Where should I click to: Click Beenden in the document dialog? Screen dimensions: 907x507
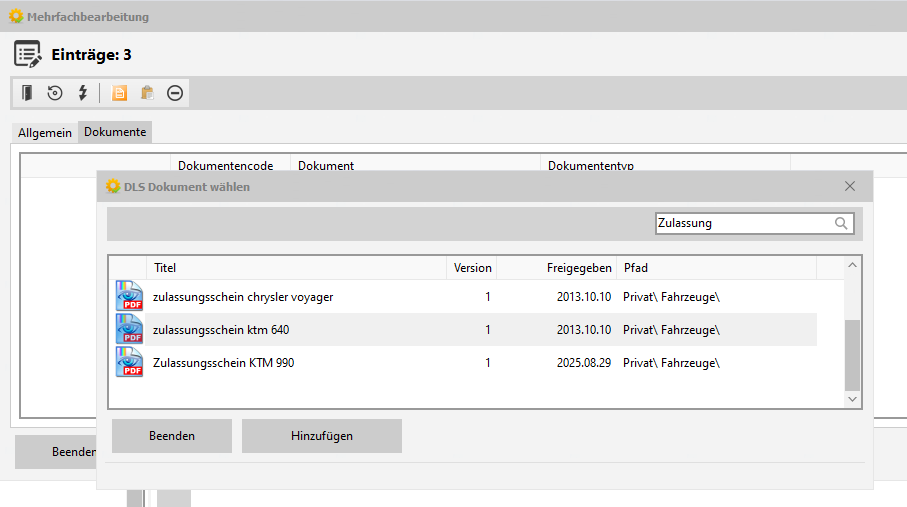pos(172,436)
